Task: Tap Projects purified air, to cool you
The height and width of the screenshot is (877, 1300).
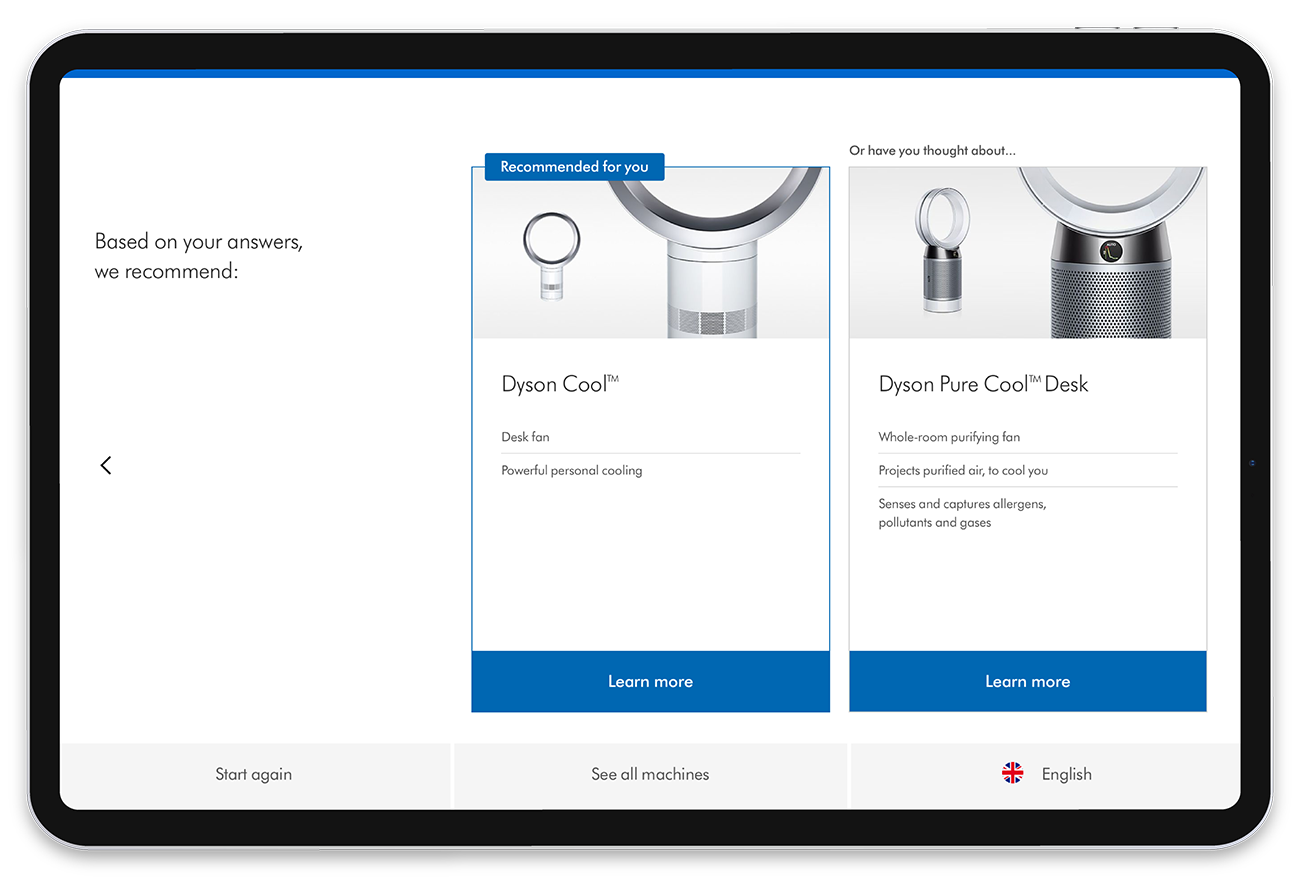Action: click(x=963, y=470)
